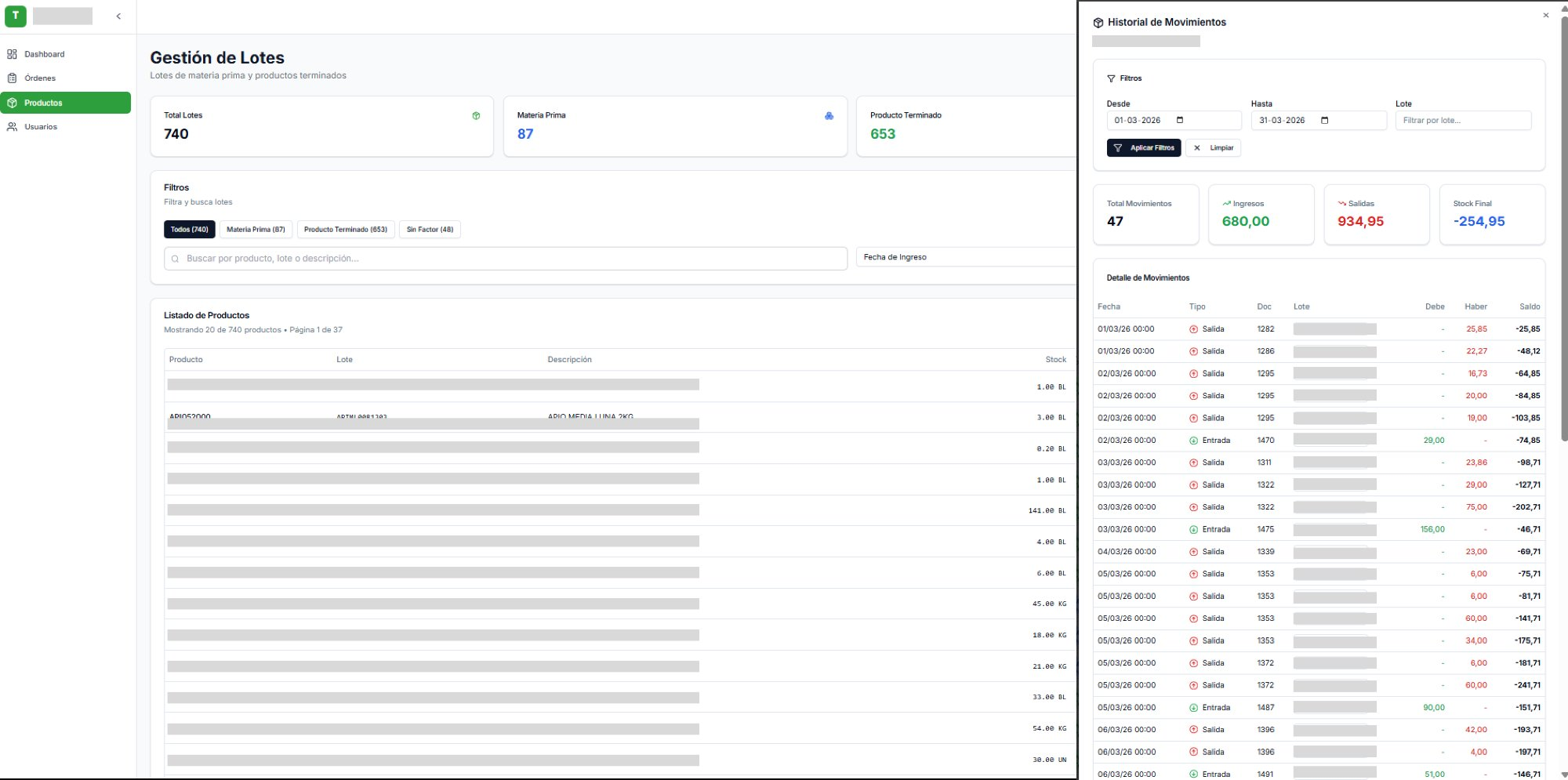Open Usuarios from the sidebar
This screenshot has width=1568, height=780.
coord(40,127)
